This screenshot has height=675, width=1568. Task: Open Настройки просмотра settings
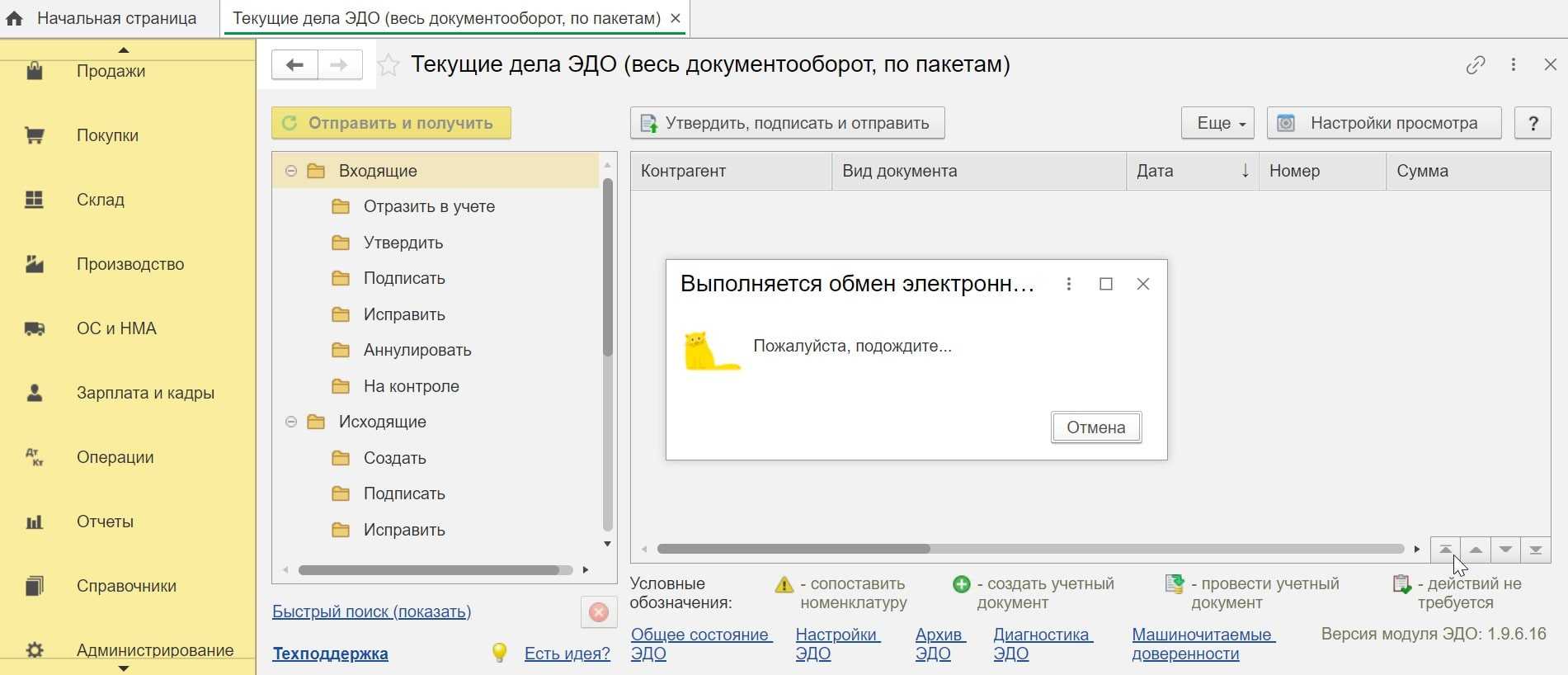point(1383,123)
